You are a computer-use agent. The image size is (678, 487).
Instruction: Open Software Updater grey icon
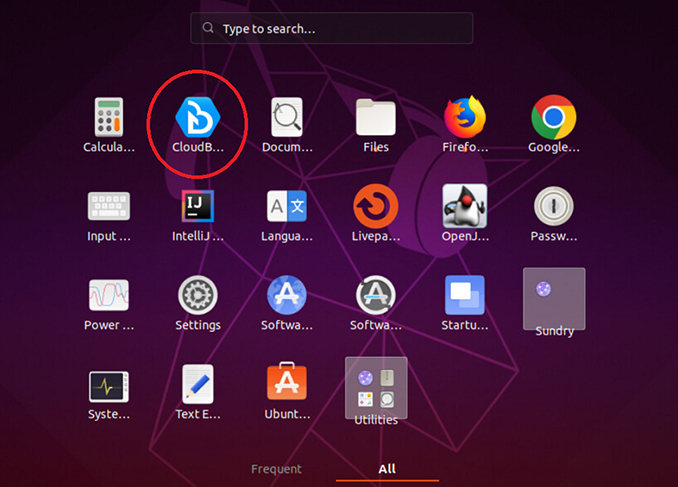tap(376, 295)
